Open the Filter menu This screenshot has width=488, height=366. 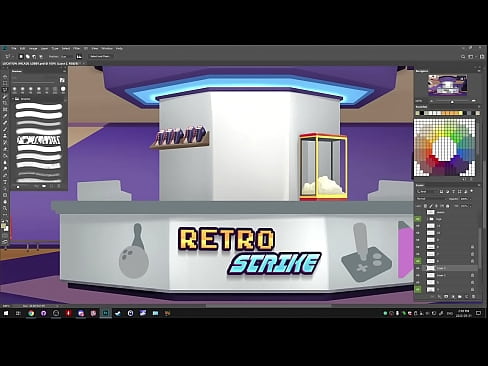(x=76, y=48)
